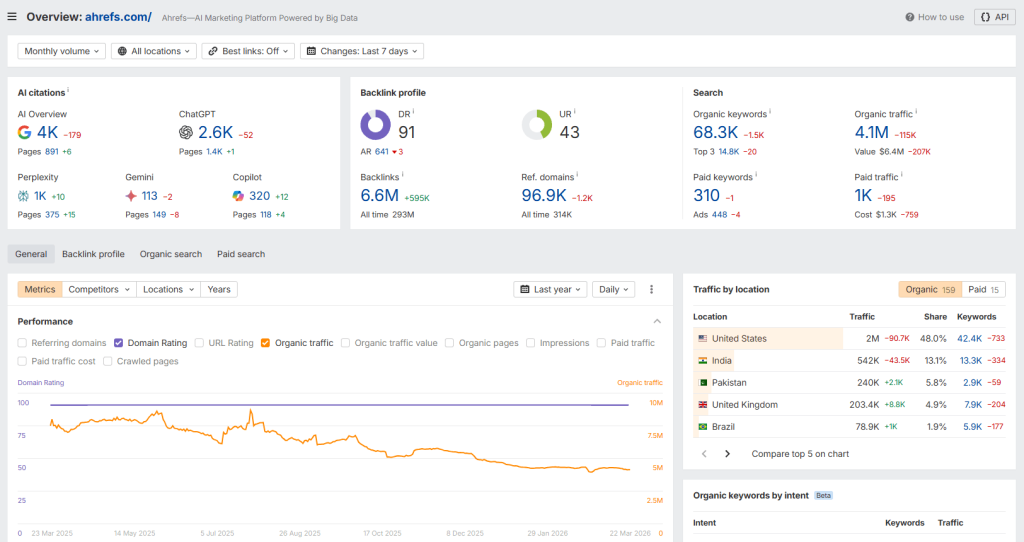Switch to the Organic search tab

170,254
